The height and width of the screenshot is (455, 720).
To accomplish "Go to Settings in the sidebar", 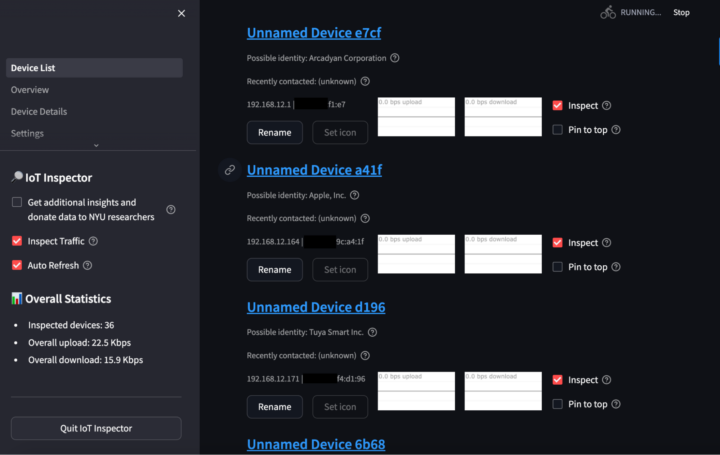I will (x=28, y=133).
